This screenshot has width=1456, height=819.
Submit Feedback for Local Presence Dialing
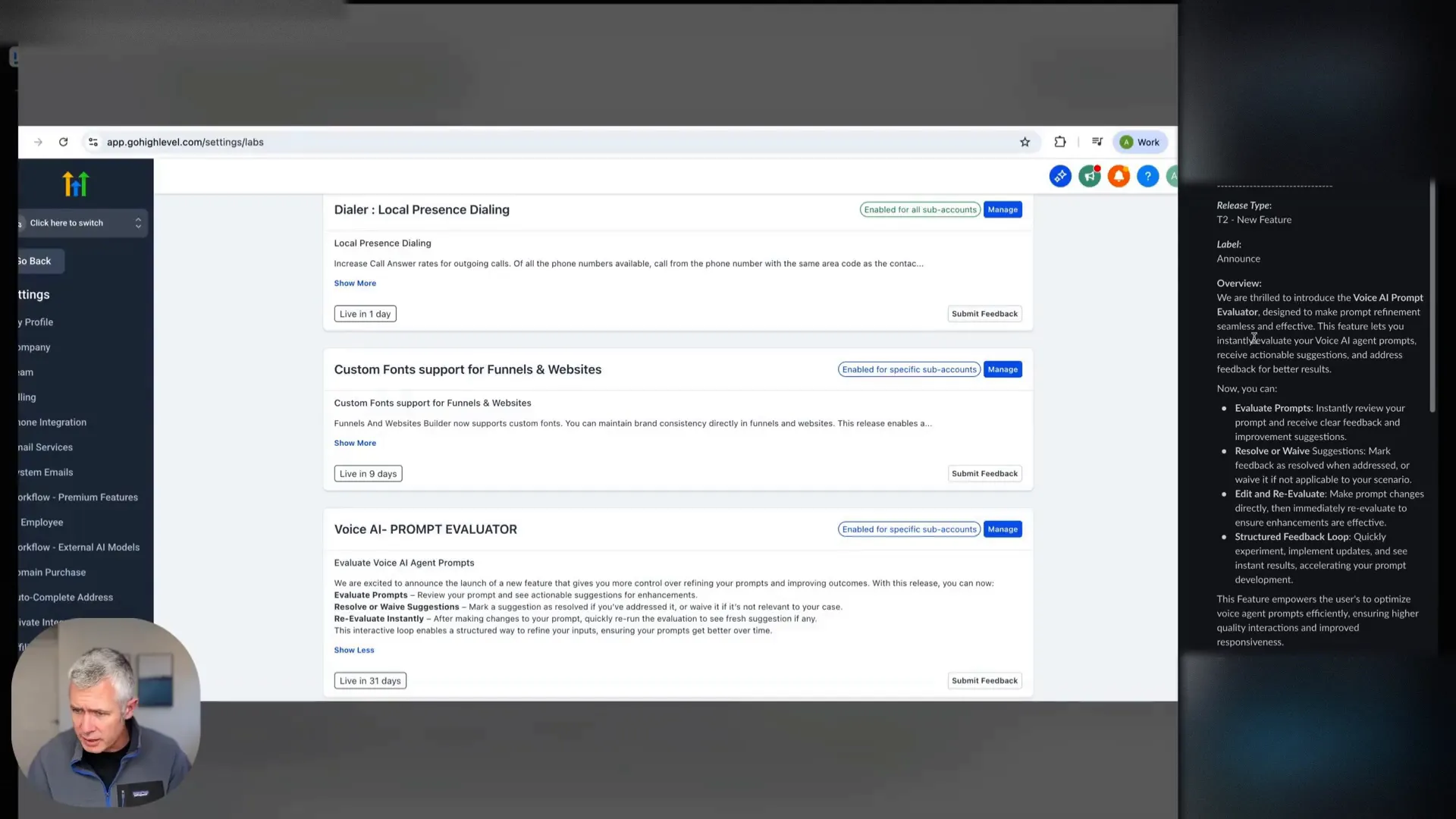click(x=984, y=314)
